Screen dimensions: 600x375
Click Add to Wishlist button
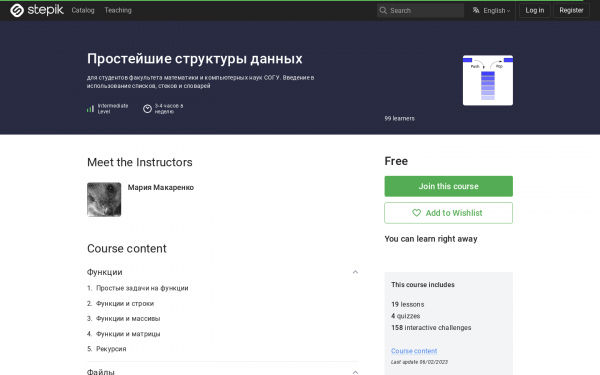pos(448,213)
